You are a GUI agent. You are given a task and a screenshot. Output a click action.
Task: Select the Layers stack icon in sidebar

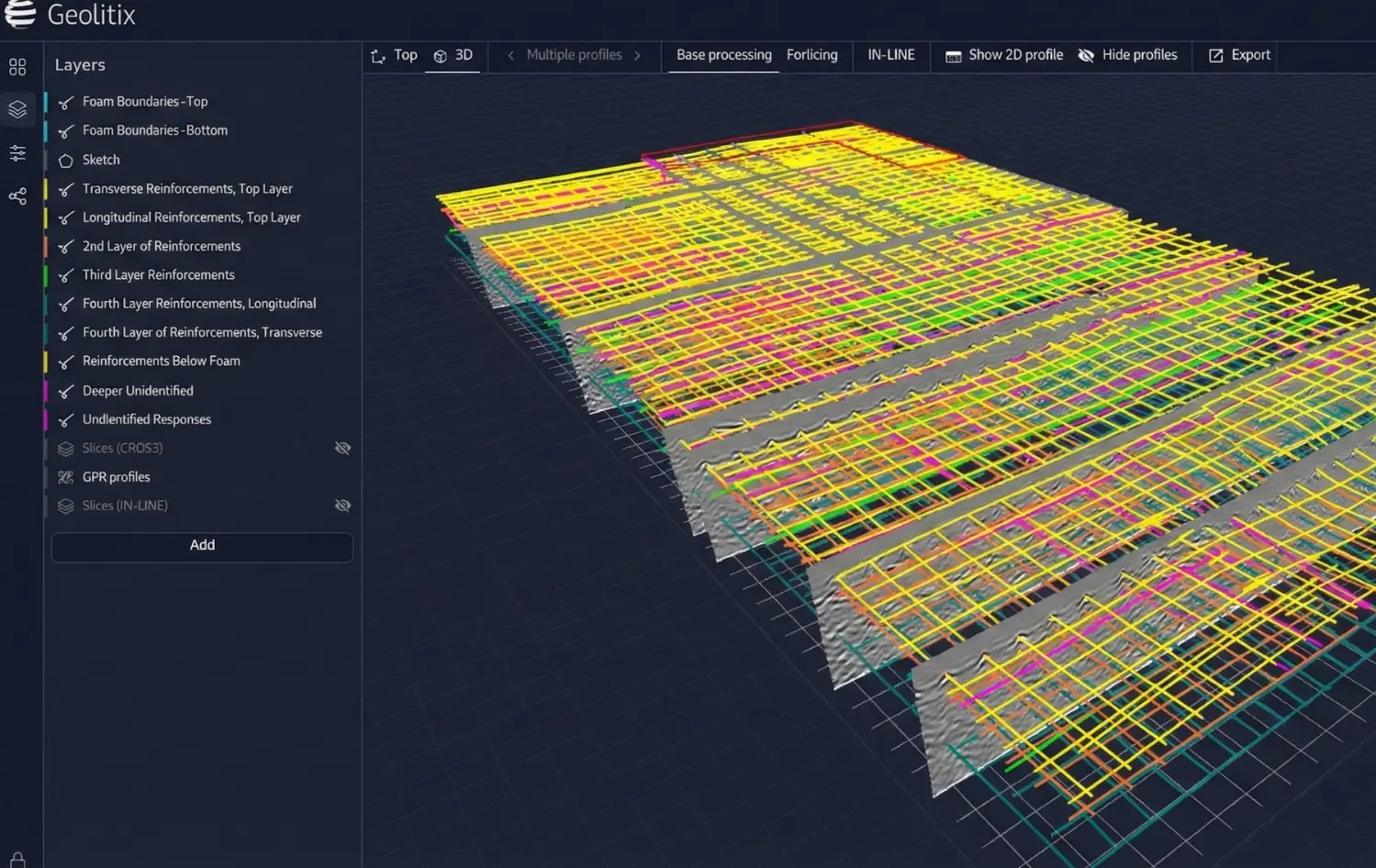click(17, 109)
